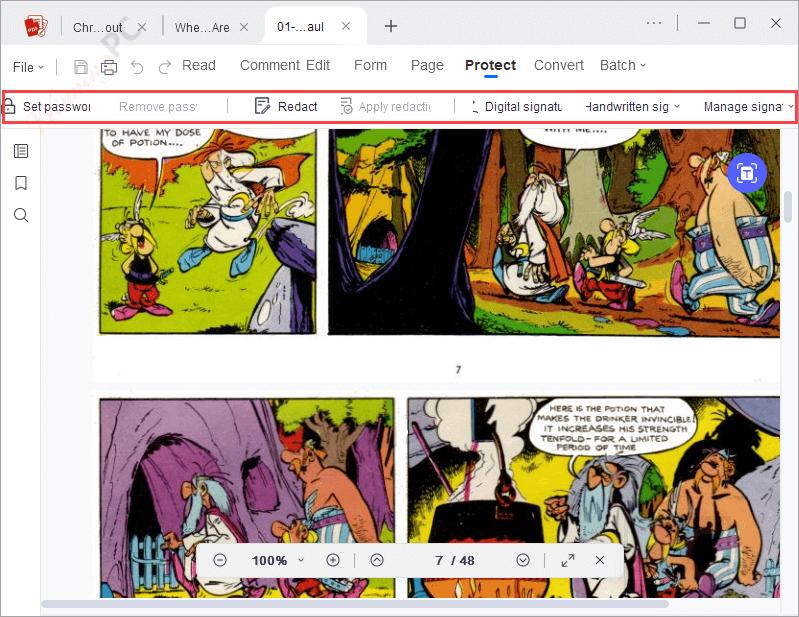
Task: Expand the Manage signature dropdown
Action: pyautogui.click(x=791, y=106)
